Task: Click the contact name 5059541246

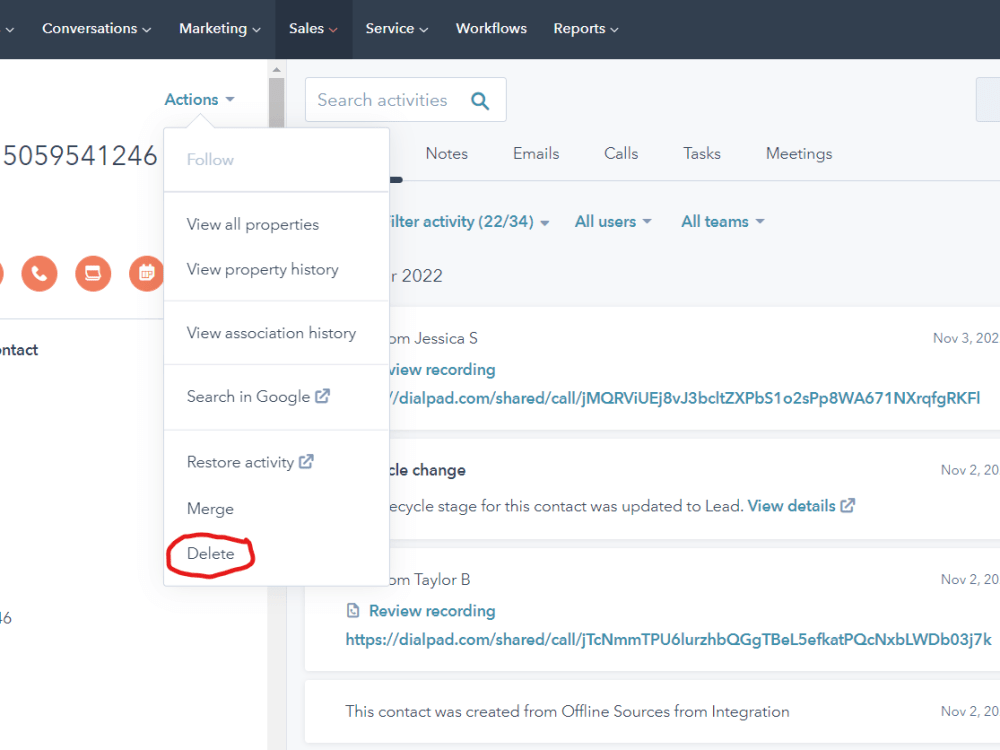Action: click(x=80, y=156)
